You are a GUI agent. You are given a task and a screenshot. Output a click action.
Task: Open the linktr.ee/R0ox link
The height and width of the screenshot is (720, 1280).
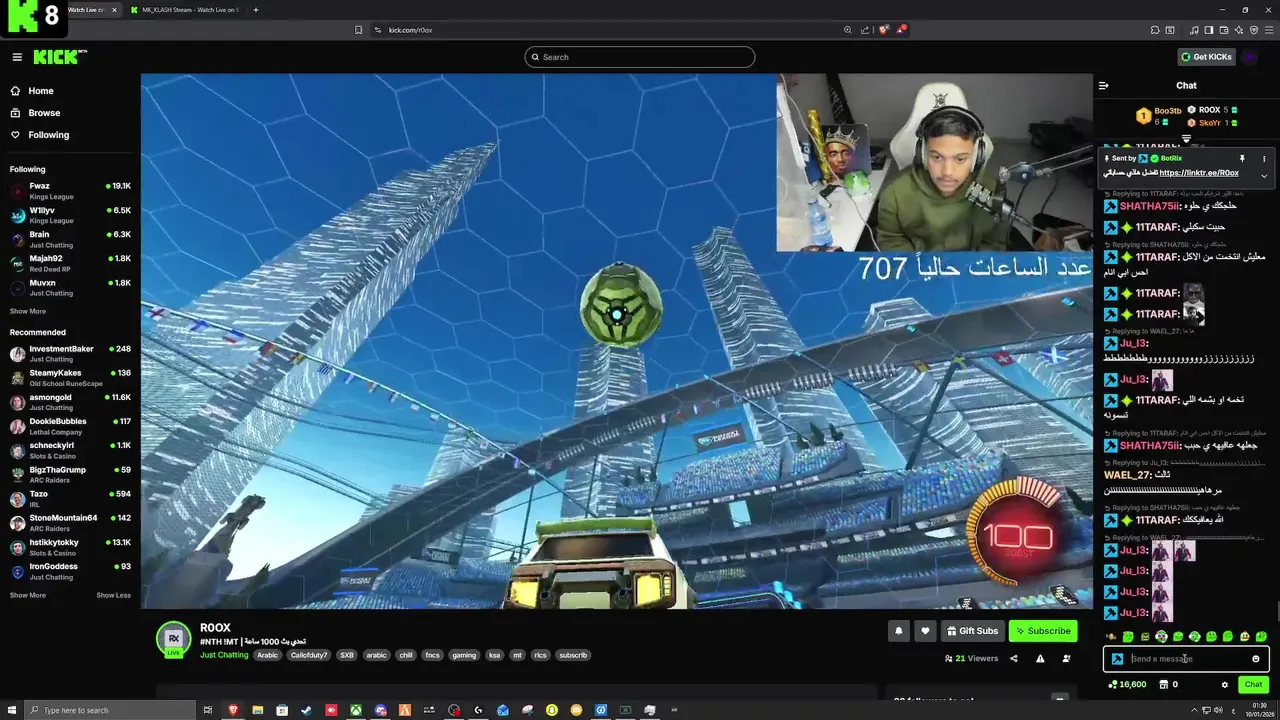1199,173
